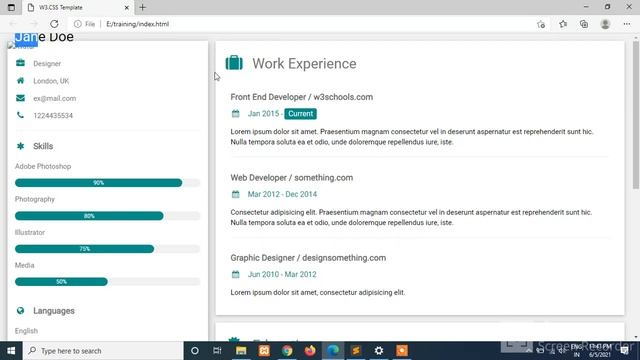Screen dimensions: 640x360
Task: Open the browser profile avatar
Action: click(605, 24)
